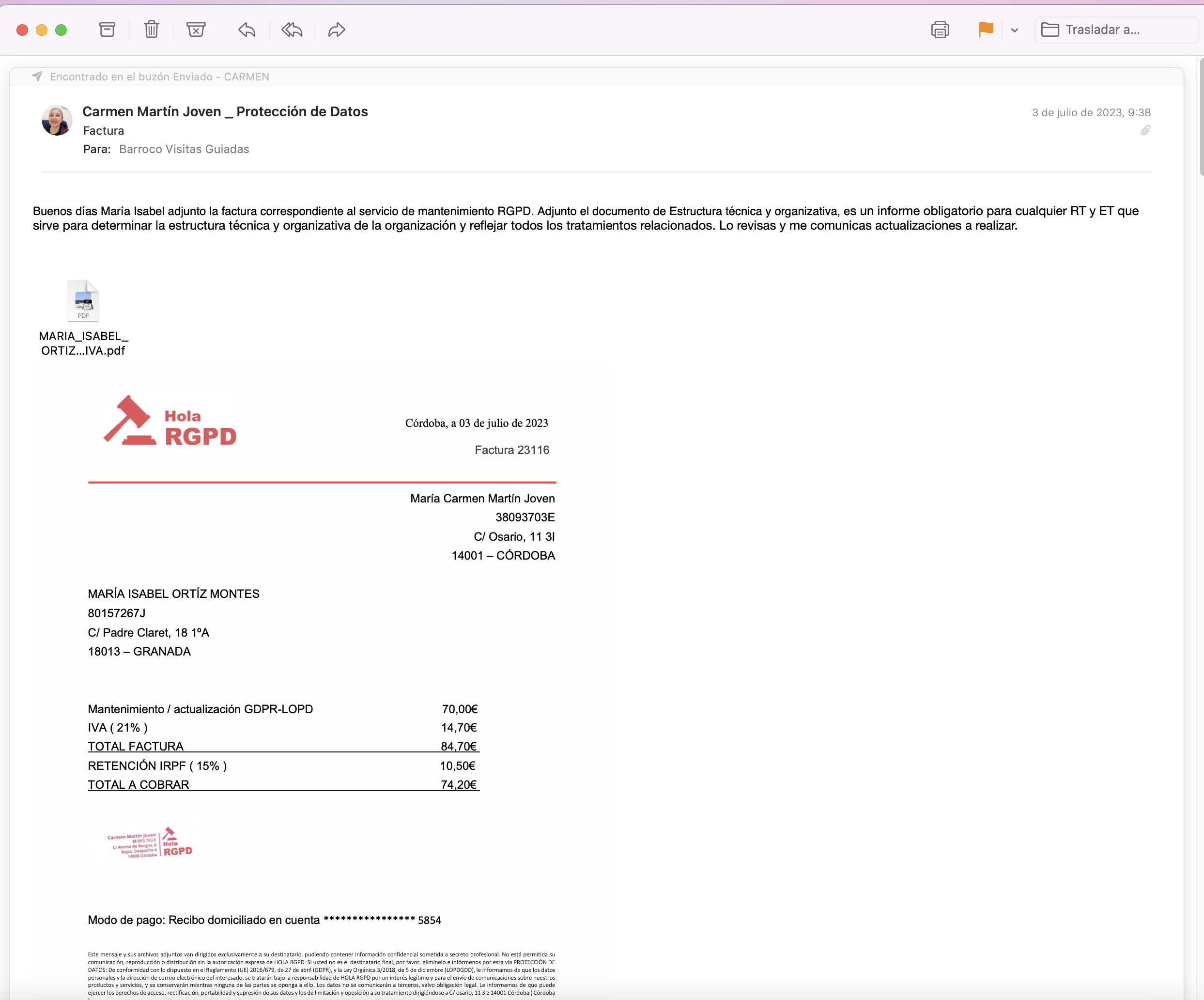Delete the email using the trash icon
Viewport: 1204px width, 1000px height.
click(152, 30)
